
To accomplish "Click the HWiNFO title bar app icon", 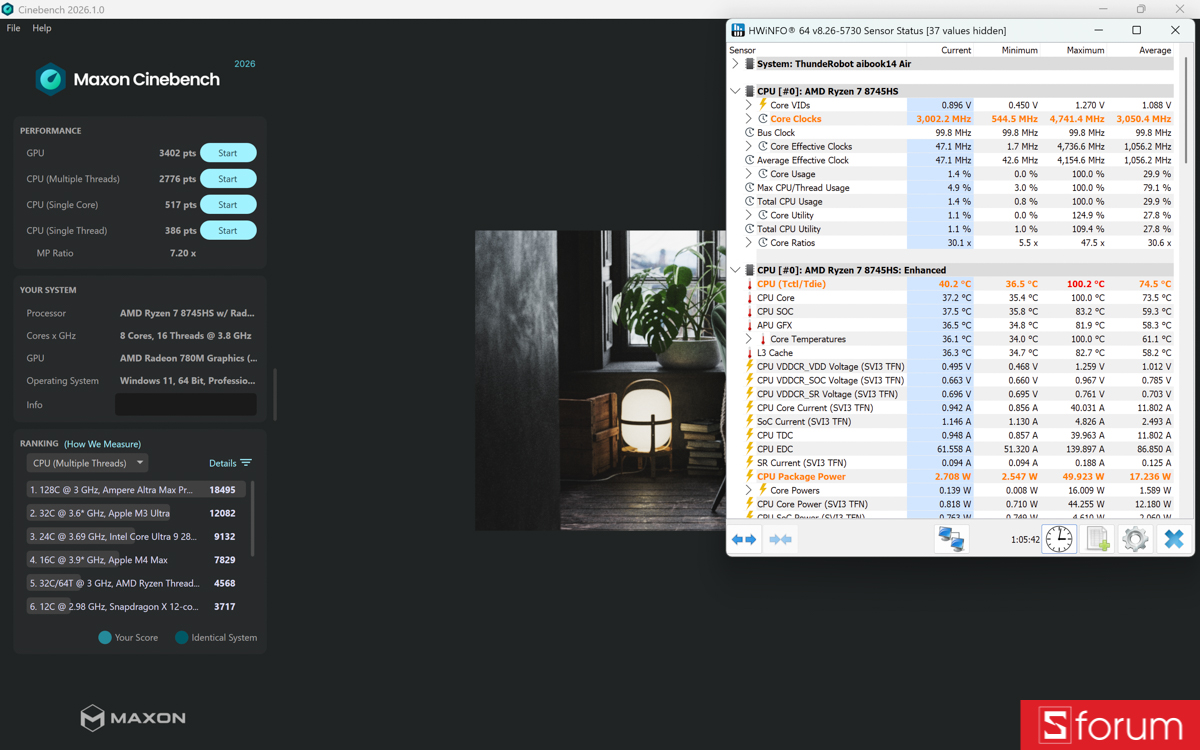I will (x=738, y=30).
